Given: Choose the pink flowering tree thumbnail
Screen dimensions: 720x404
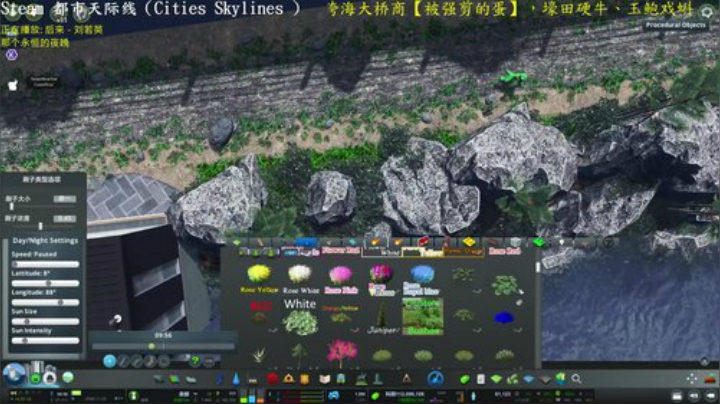Looking at the screenshot, I should [x=341, y=354].
